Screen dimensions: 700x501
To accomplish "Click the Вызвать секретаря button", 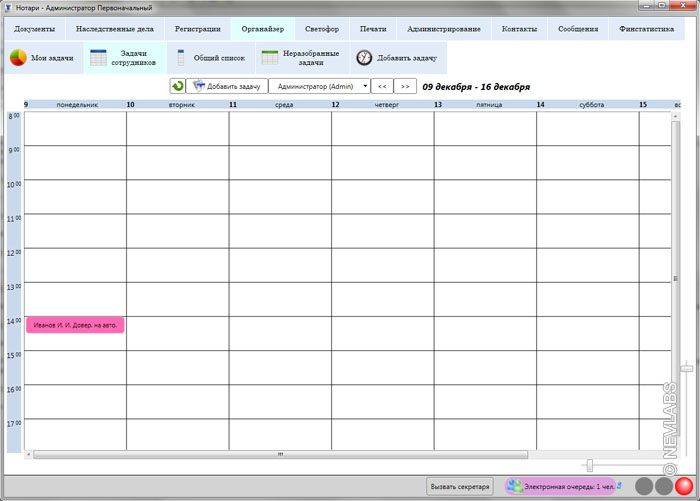I will 460,487.
